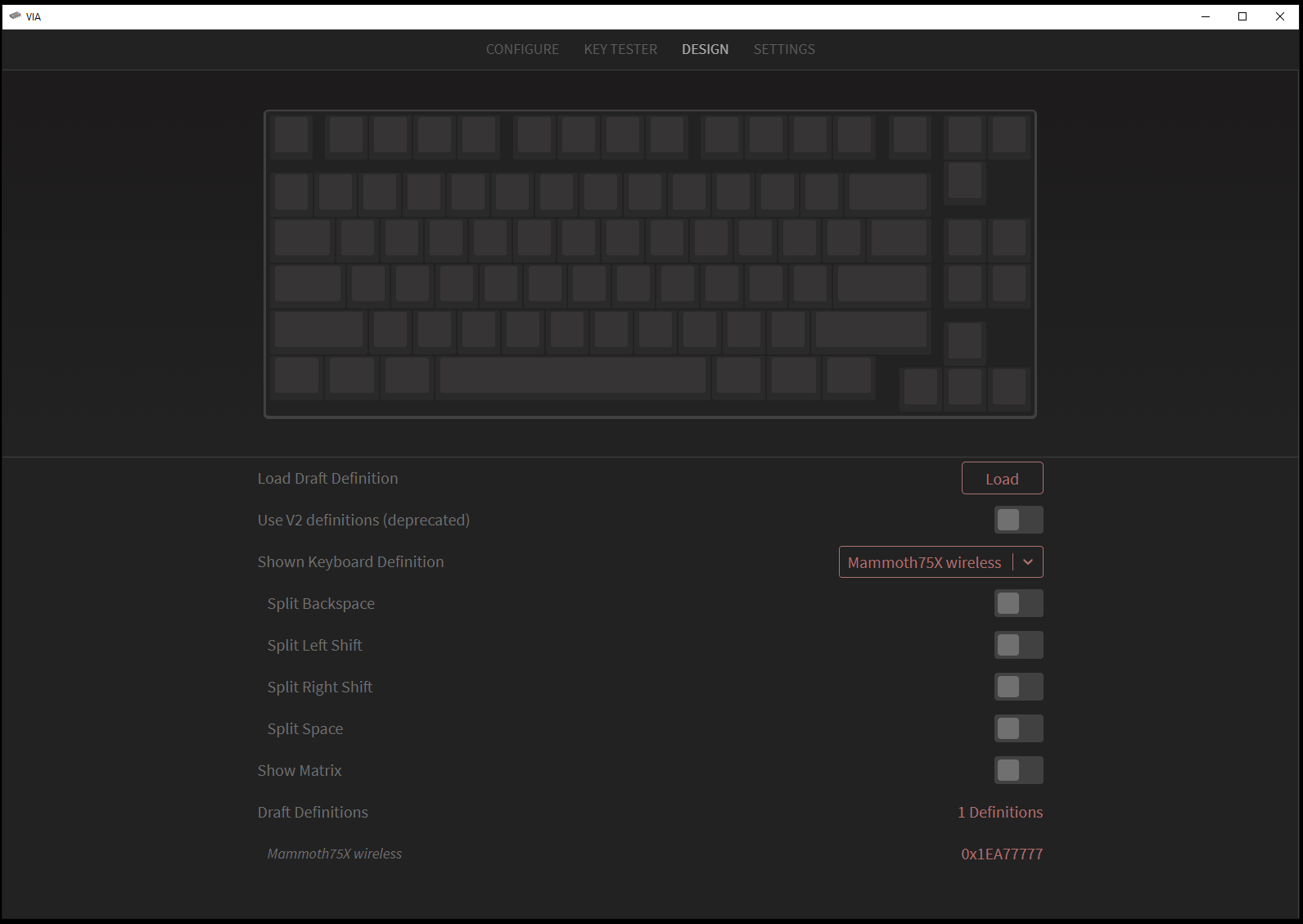The image size is (1303, 924).
Task: Open the KEY TESTER tab
Action: 620,49
